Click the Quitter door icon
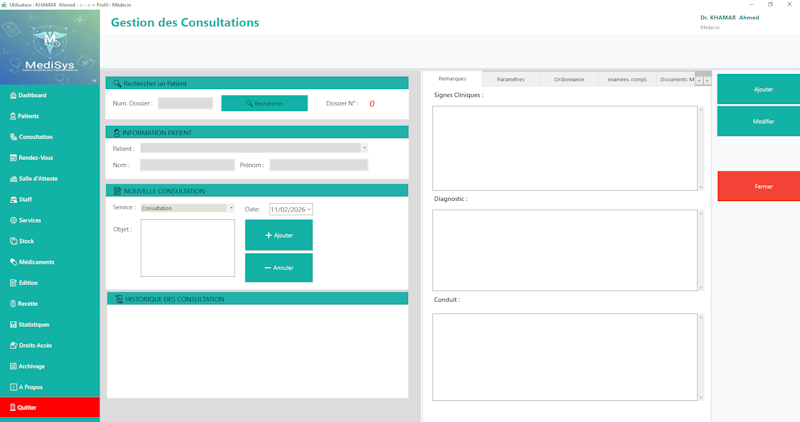 click(13, 407)
